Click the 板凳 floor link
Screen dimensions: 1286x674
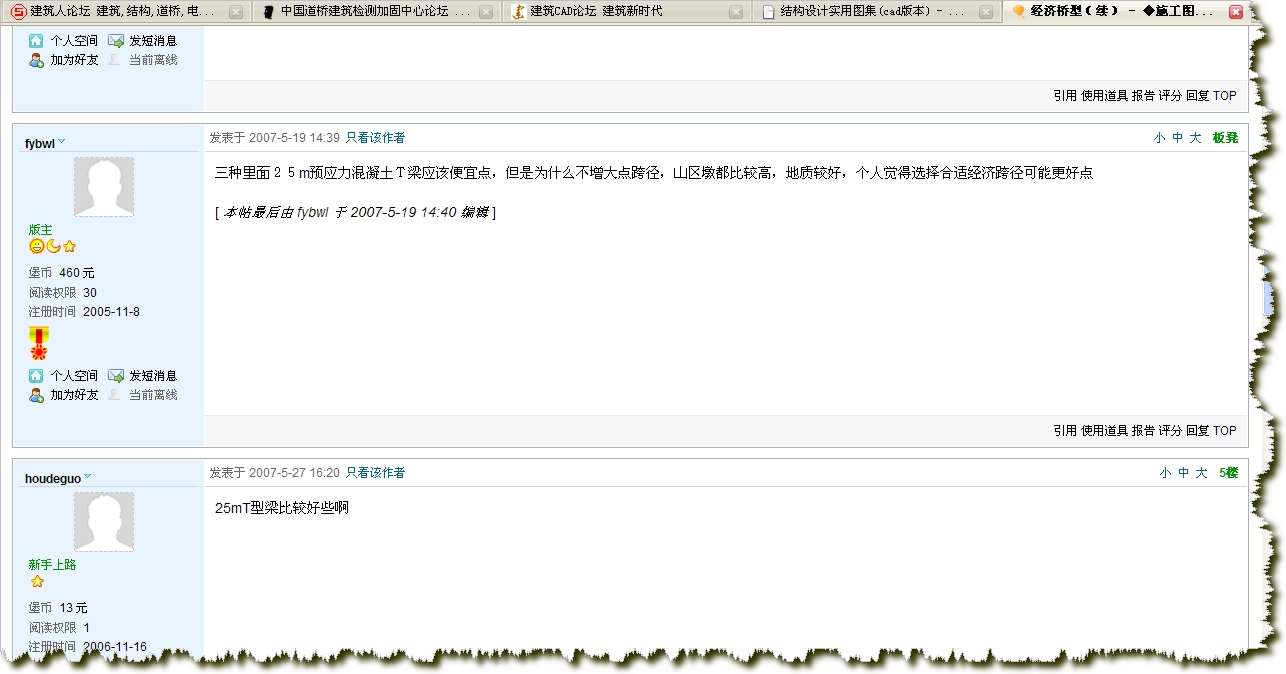pos(1225,138)
